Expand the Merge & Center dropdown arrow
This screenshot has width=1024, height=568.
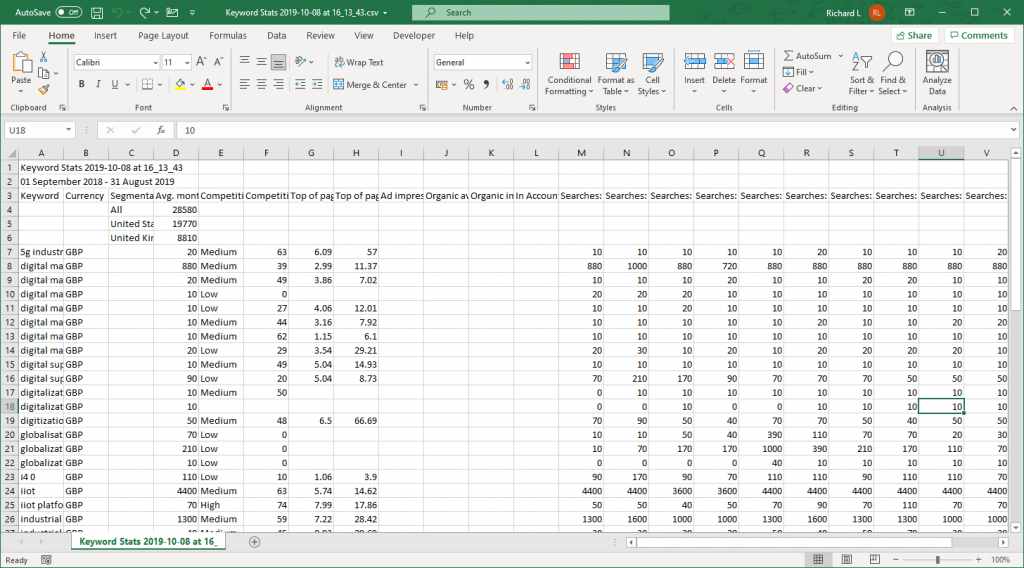point(416,84)
